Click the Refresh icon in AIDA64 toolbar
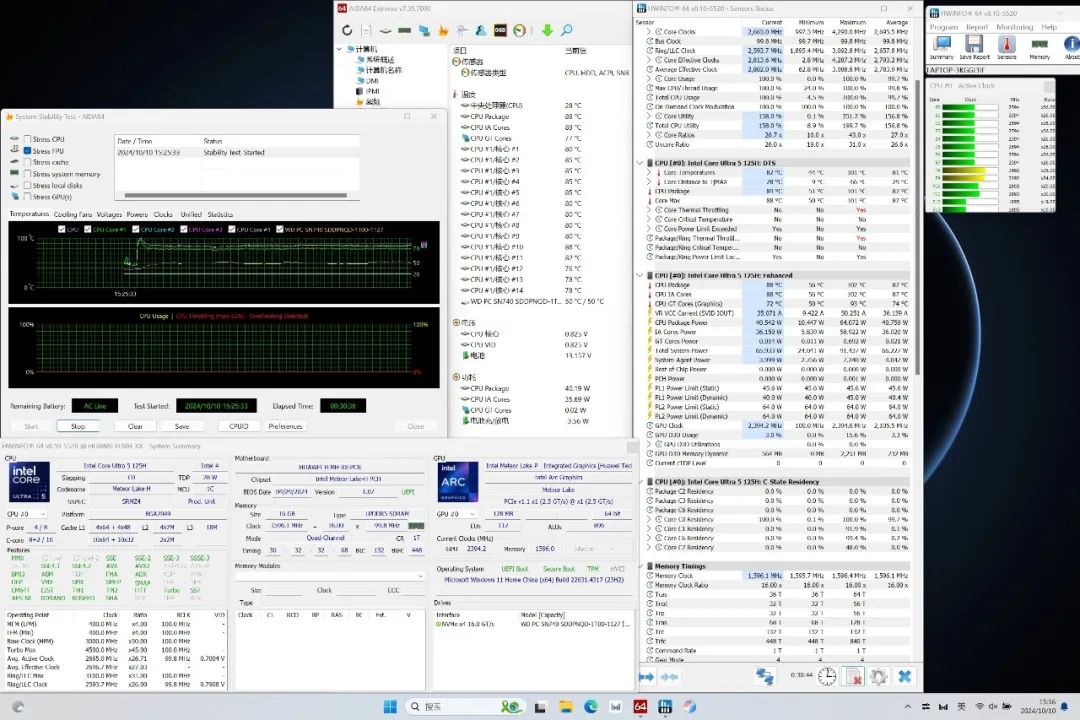This screenshot has width=1080, height=720. pyautogui.click(x=347, y=30)
